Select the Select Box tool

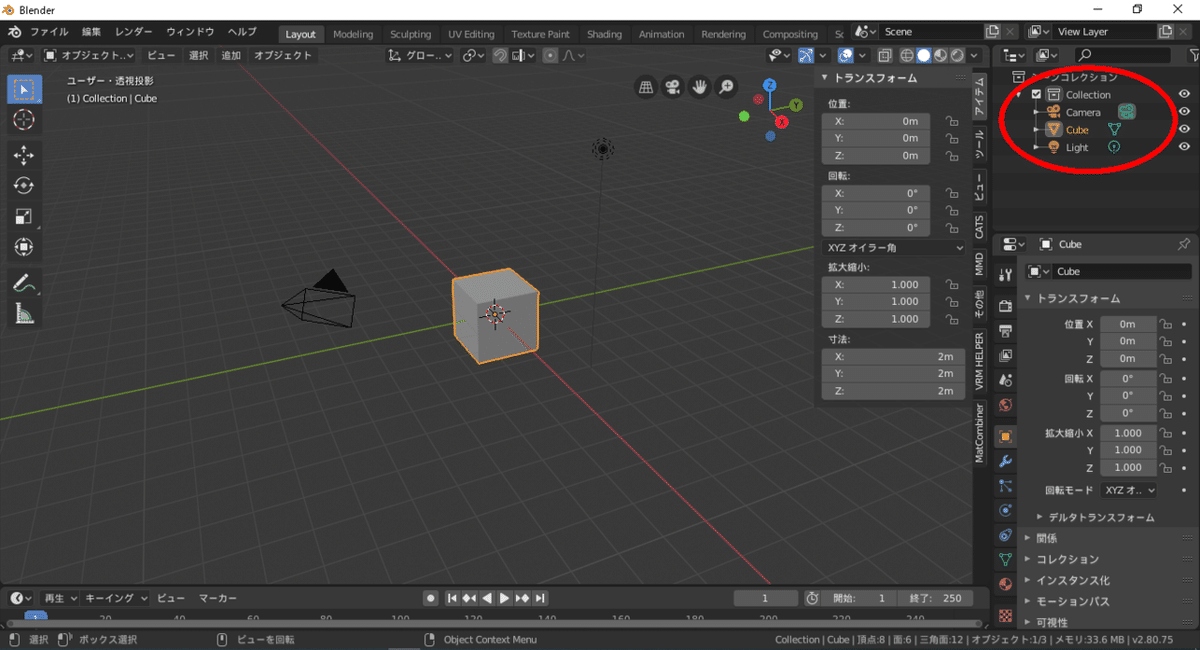pos(24,88)
